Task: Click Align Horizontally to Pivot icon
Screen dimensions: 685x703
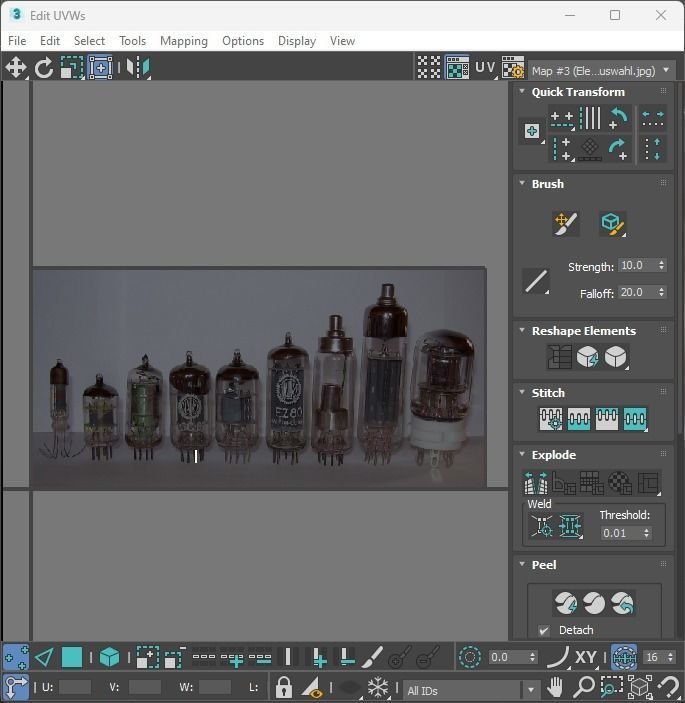Action: [x=562, y=119]
